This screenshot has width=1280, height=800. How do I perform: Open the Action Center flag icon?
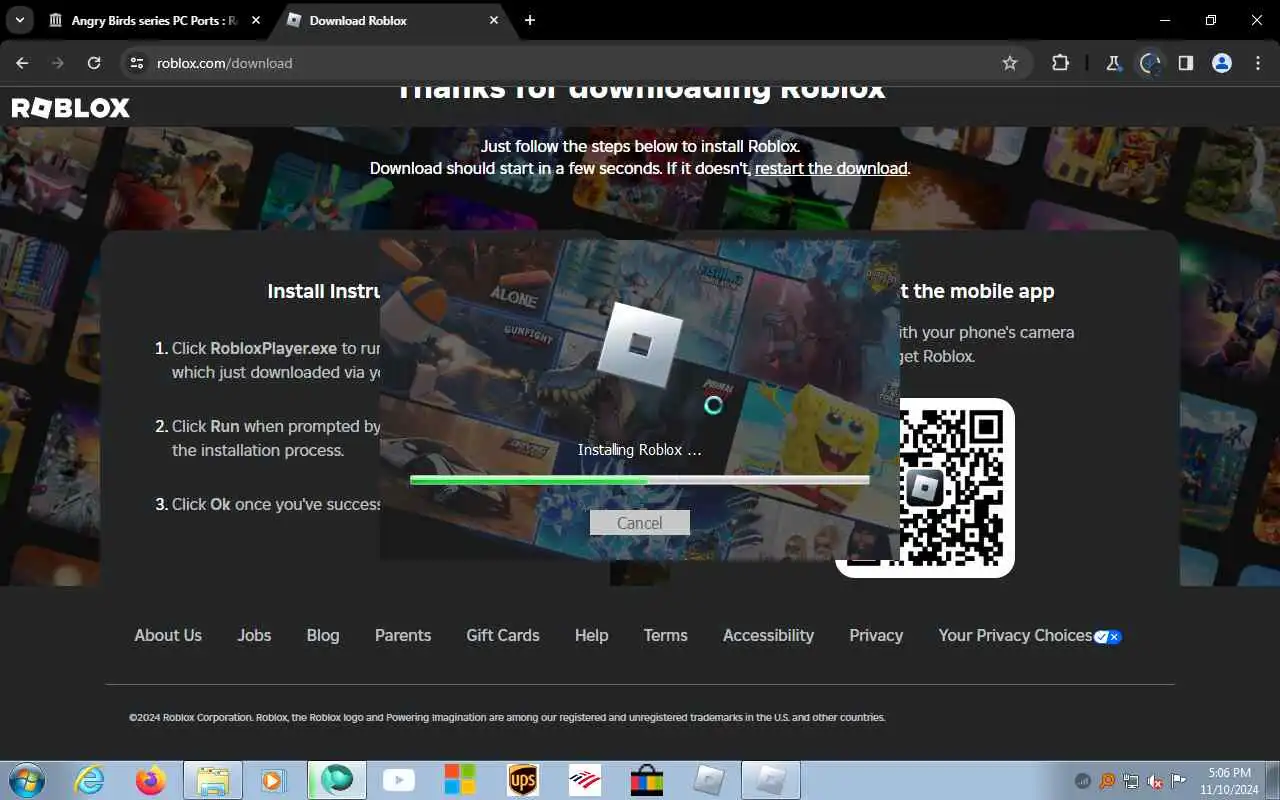tap(1179, 781)
